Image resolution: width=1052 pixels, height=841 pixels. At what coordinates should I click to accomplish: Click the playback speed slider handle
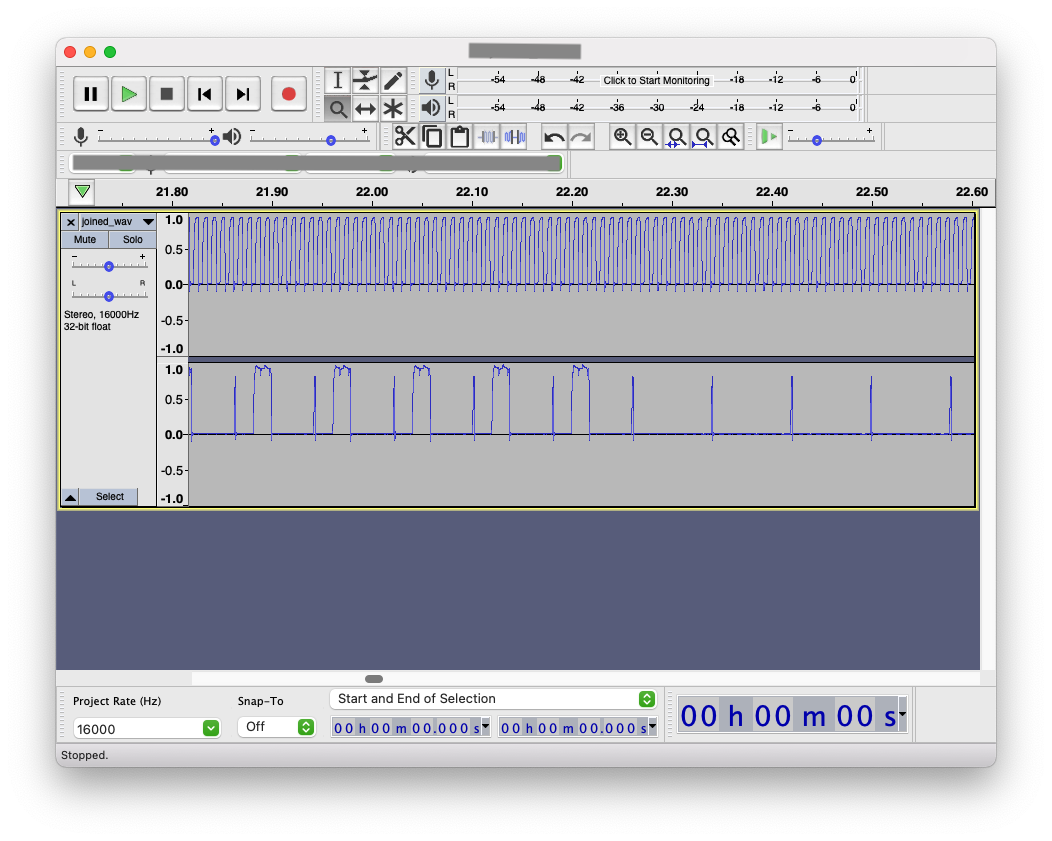(x=817, y=140)
